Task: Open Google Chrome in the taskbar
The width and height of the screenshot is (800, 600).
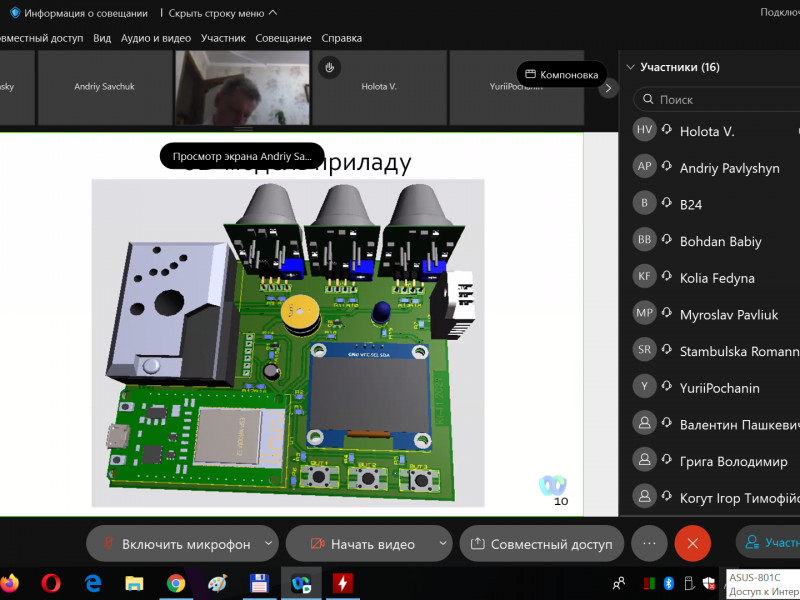Action: pos(175,582)
